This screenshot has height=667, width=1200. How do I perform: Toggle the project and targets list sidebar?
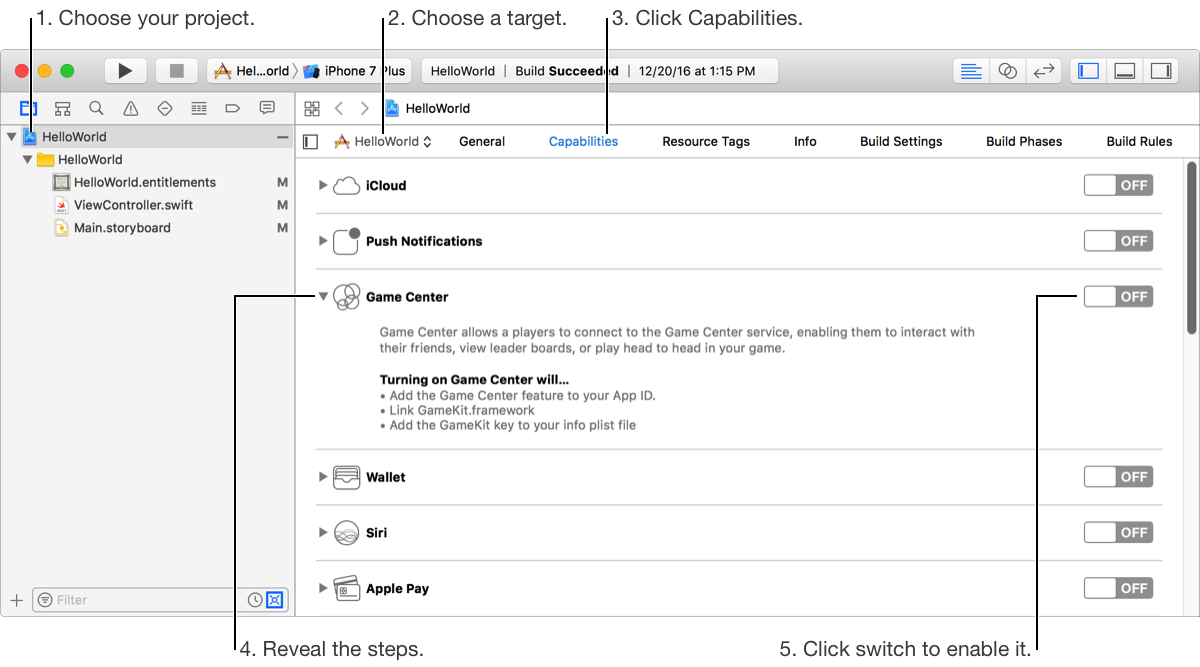pos(311,142)
